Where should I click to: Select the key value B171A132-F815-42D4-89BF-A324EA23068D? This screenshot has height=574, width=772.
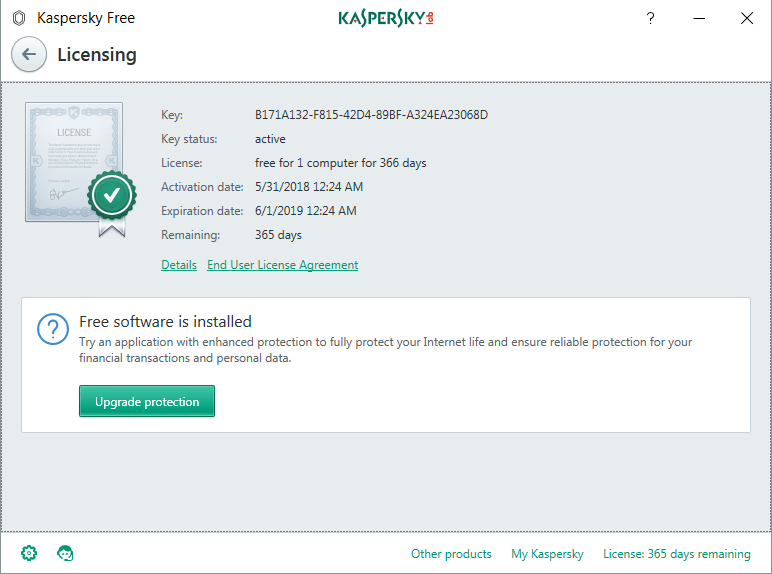click(x=371, y=115)
